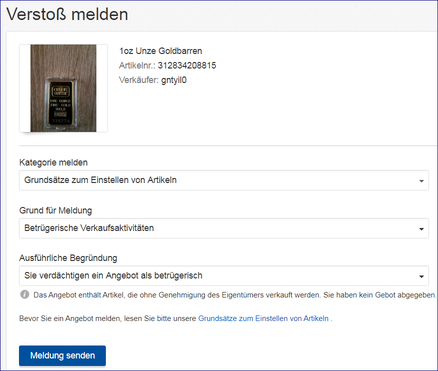The image size is (438, 371).
Task: Click the arrow icon of Ausführliche Begründung dropdown
Action: [421, 276]
